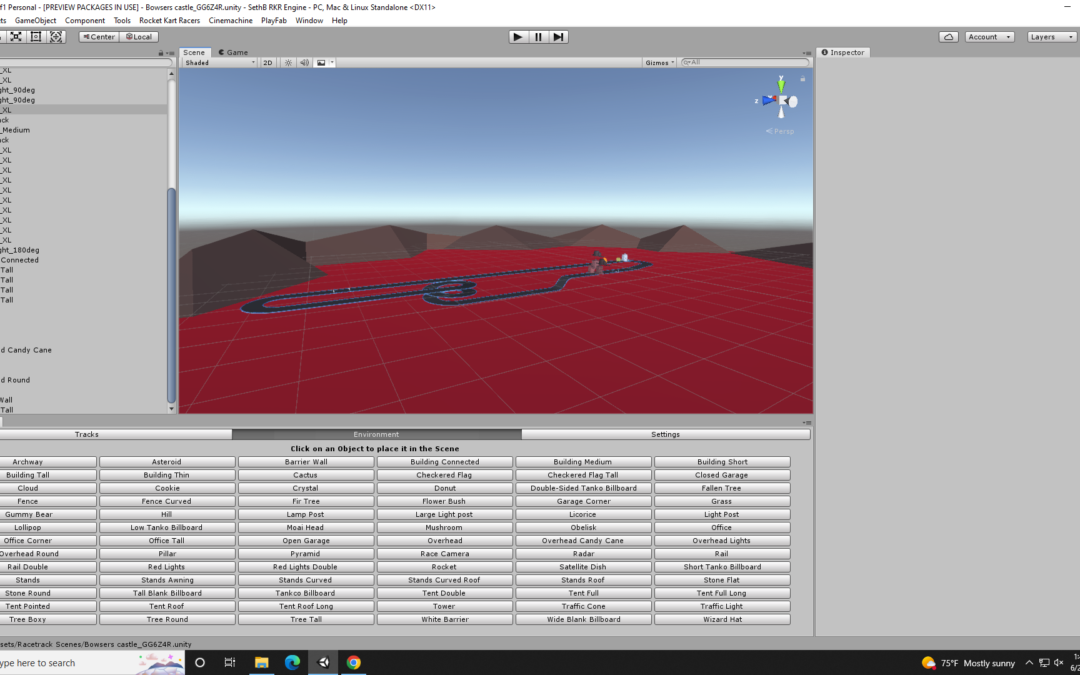Select the Rect transform tool
Screen dimensions: 1080x675
coord(36,37)
